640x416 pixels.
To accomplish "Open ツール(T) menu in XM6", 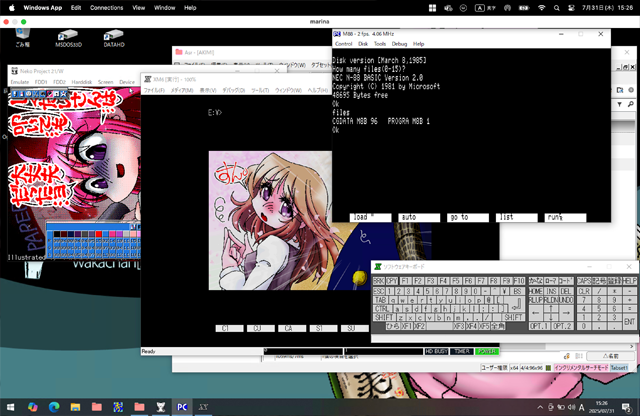I will coord(260,90).
